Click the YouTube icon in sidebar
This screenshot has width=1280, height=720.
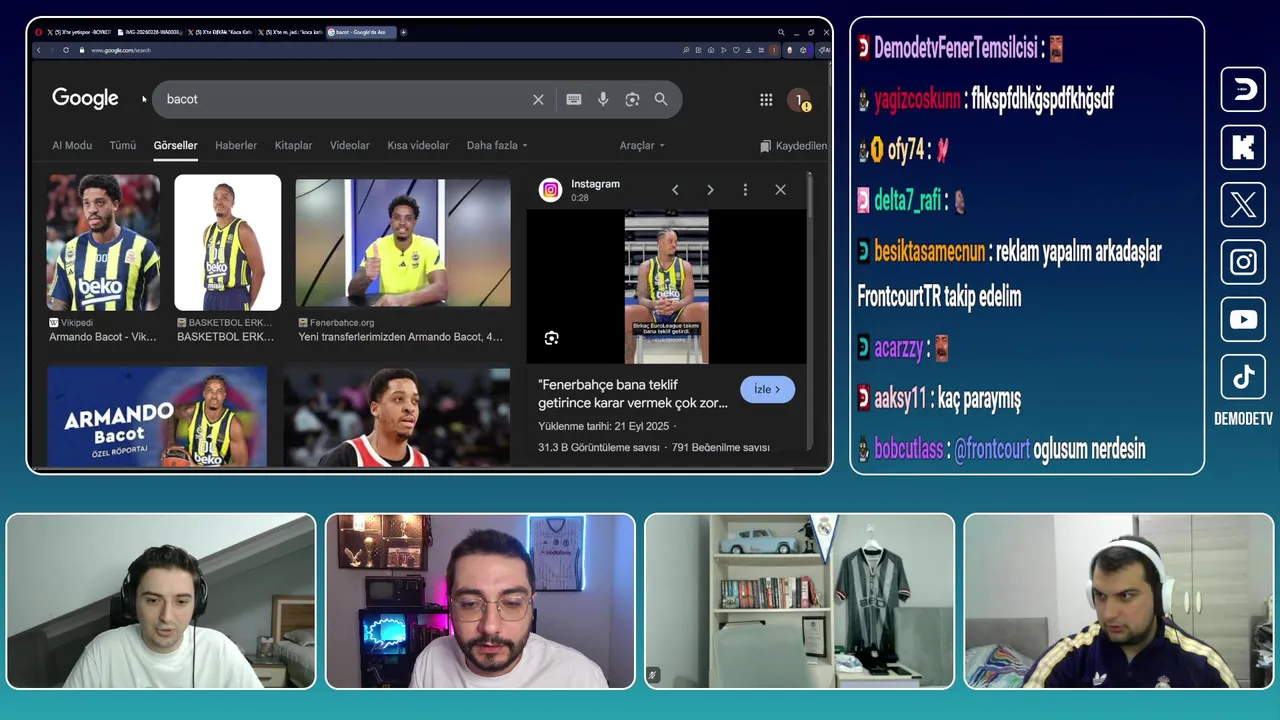point(1243,320)
